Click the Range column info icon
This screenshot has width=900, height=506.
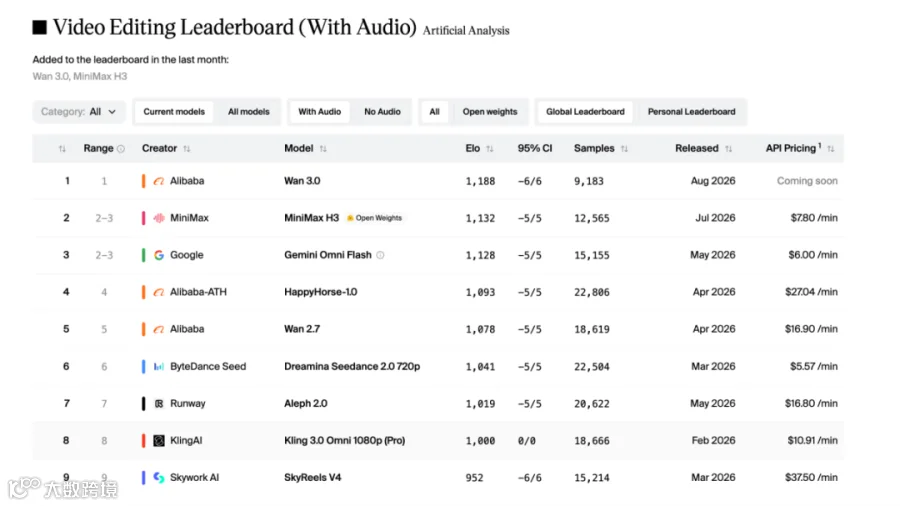click(x=121, y=149)
